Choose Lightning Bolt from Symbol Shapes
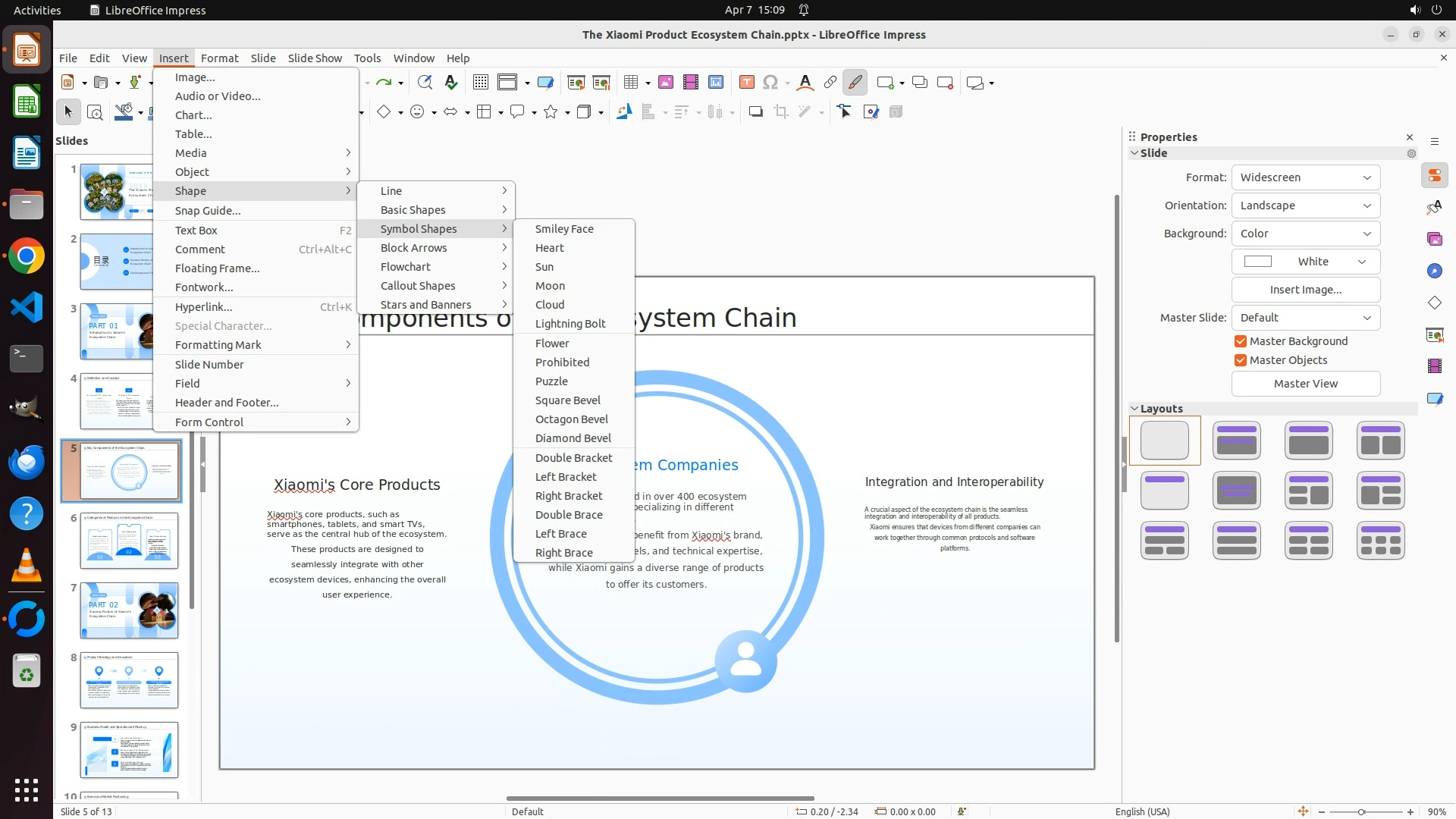Screen dimensions: 1456x819 coord(570,324)
